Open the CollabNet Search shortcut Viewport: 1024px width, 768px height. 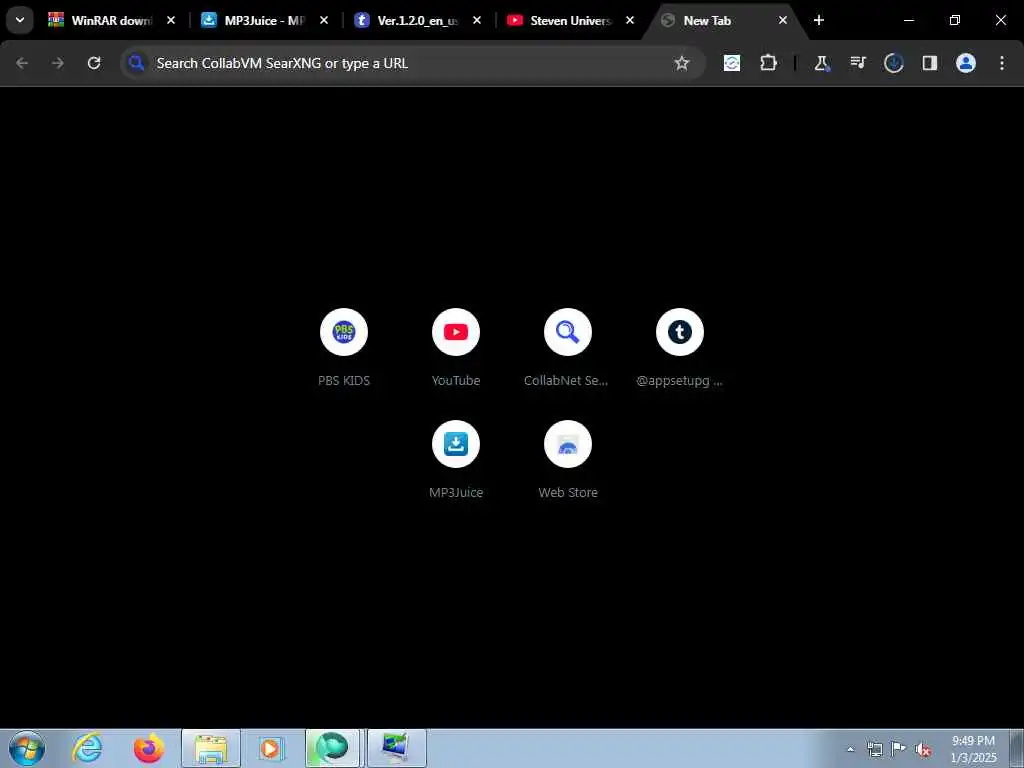568,332
